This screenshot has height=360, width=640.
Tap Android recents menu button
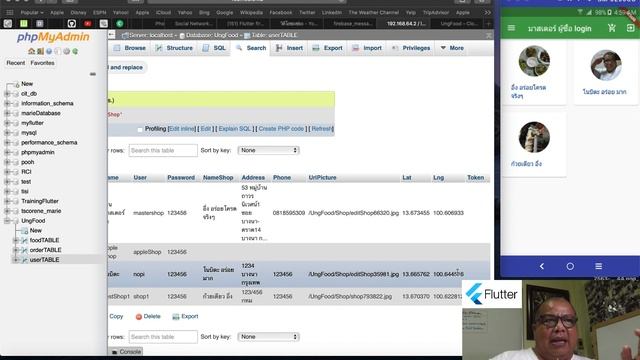click(598, 266)
